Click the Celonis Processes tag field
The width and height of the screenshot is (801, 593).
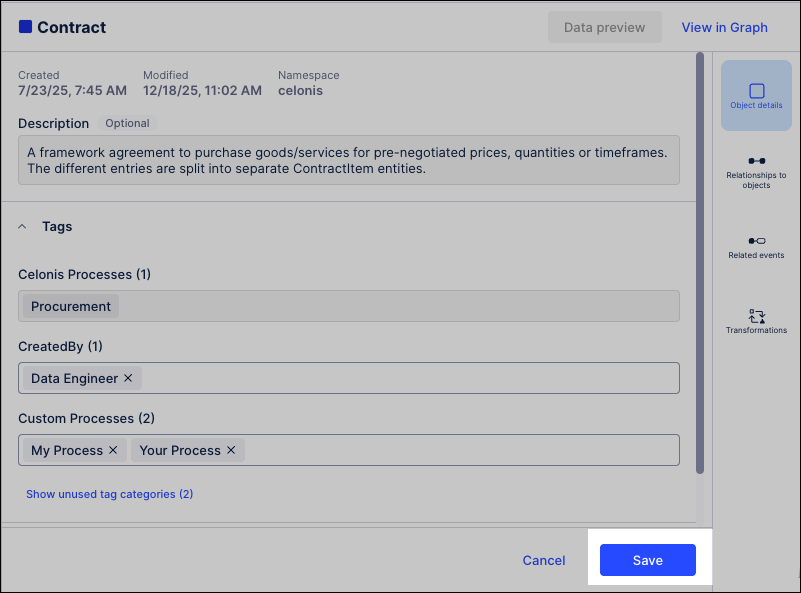click(400, 306)
